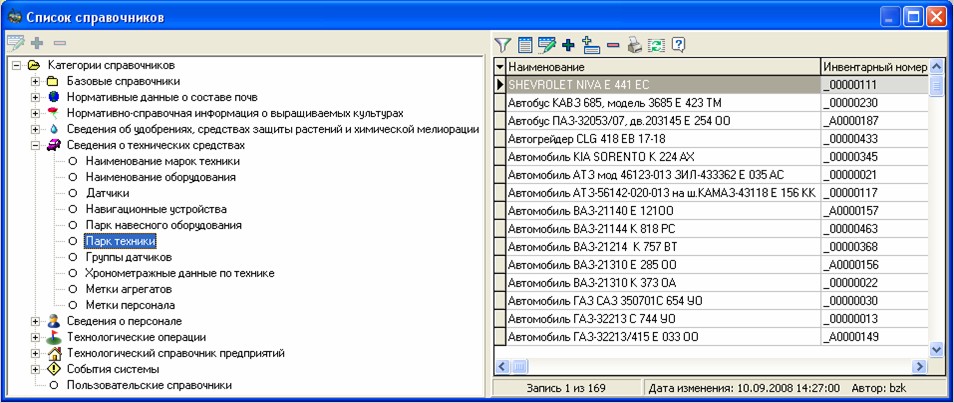
Task: Select Парк навесного оборудования tree item
Action: point(164,225)
